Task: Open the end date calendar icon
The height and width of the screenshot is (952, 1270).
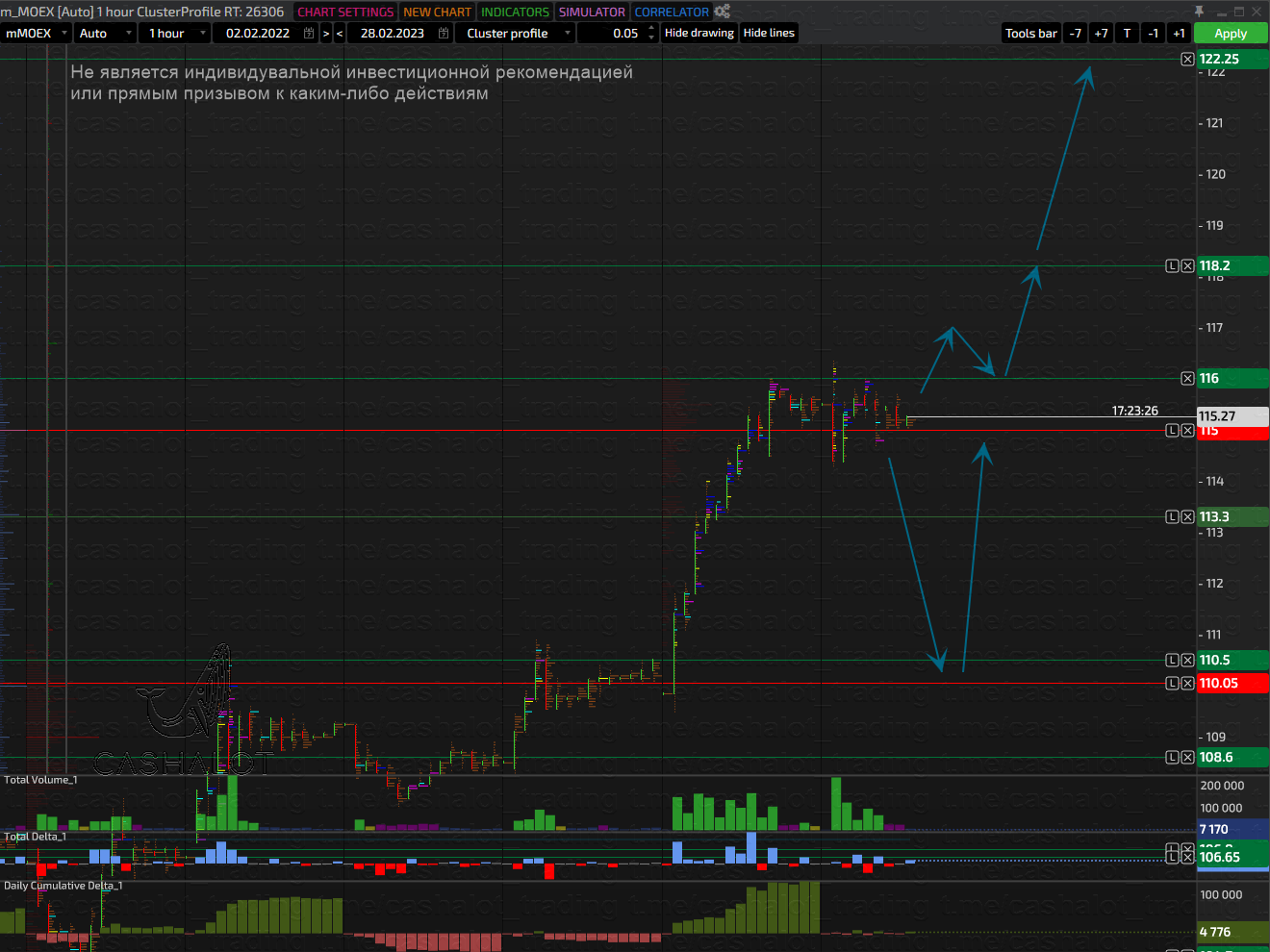Action: 444,33
